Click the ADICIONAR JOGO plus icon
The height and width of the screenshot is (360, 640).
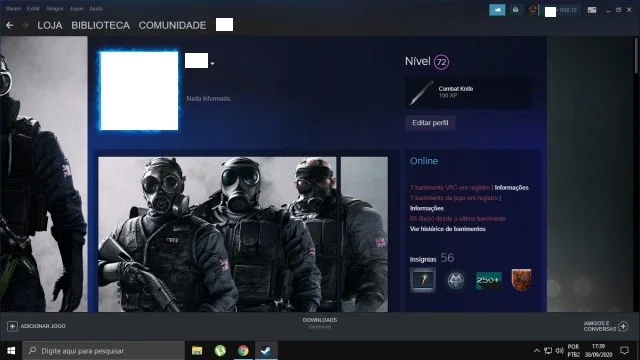click(12, 327)
